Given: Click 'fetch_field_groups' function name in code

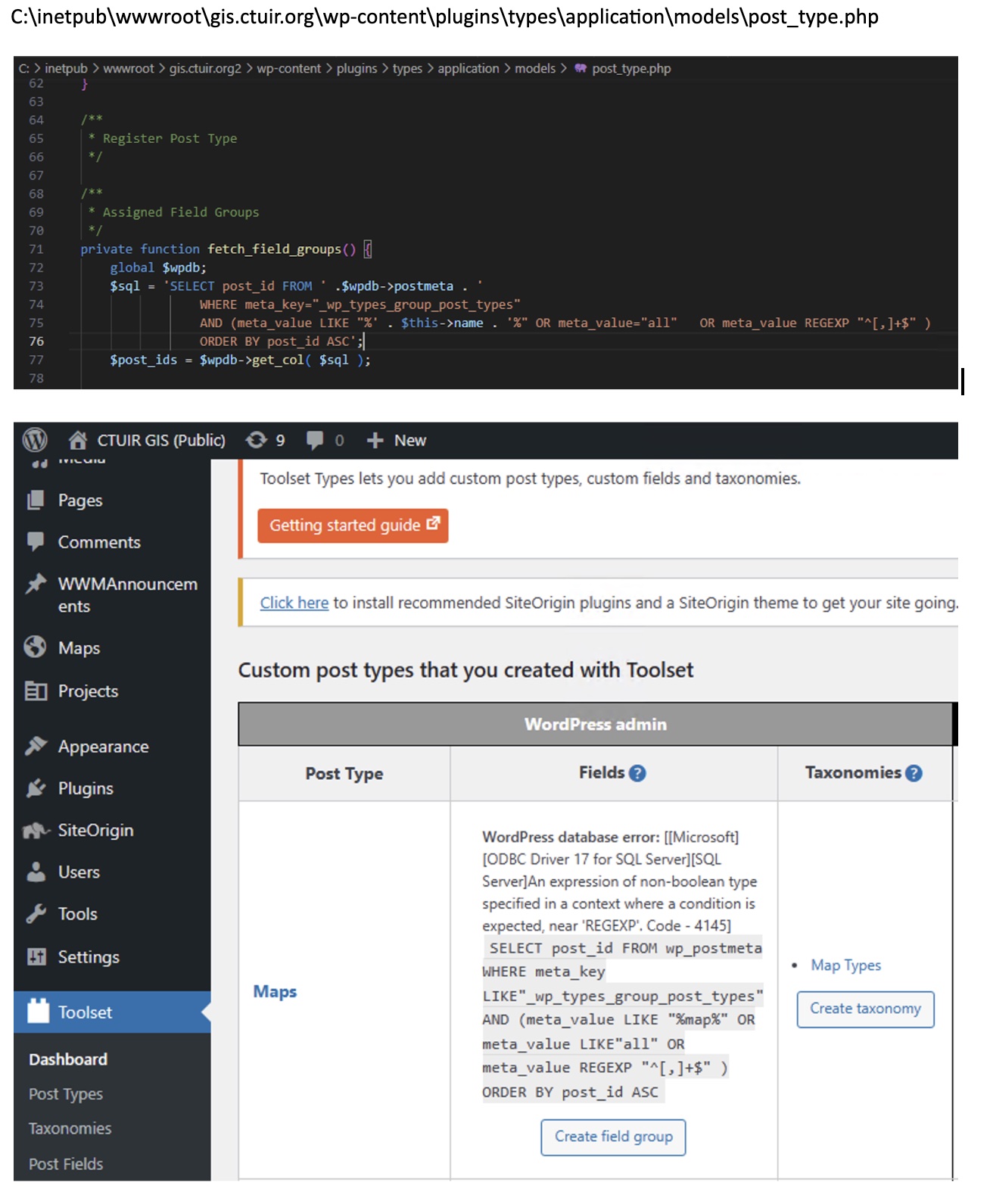Looking at the screenshot, I should pyautogui.click(x=274, y=249).
